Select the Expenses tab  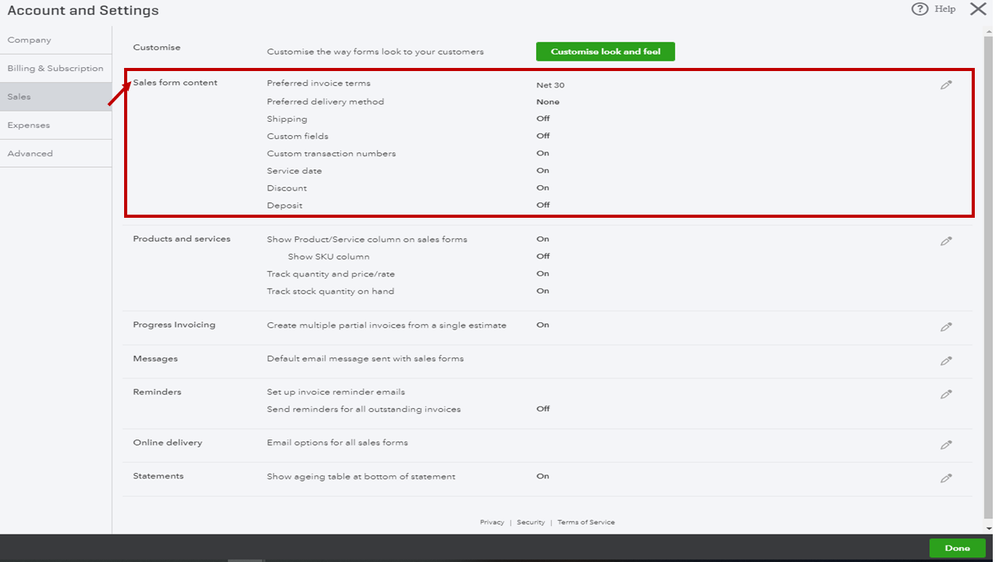click(28, 125)
